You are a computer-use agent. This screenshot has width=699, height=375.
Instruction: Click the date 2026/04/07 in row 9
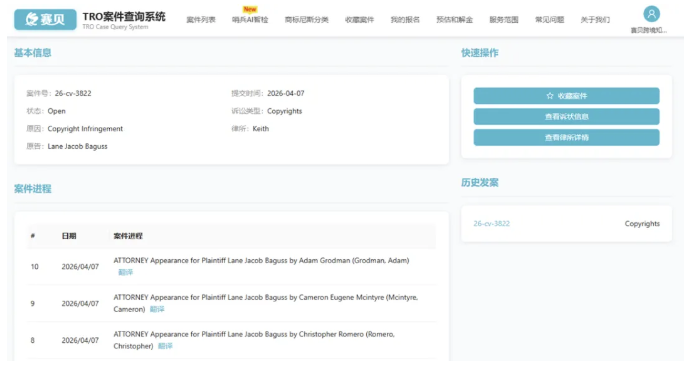point(80,304)
